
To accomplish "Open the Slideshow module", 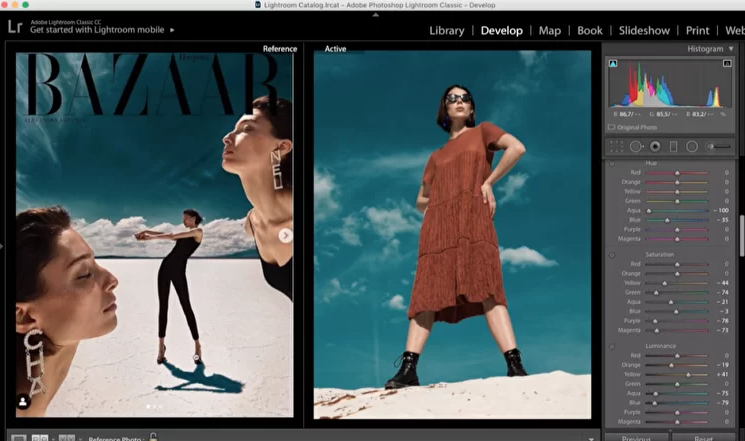I will [x=645, y=30].
